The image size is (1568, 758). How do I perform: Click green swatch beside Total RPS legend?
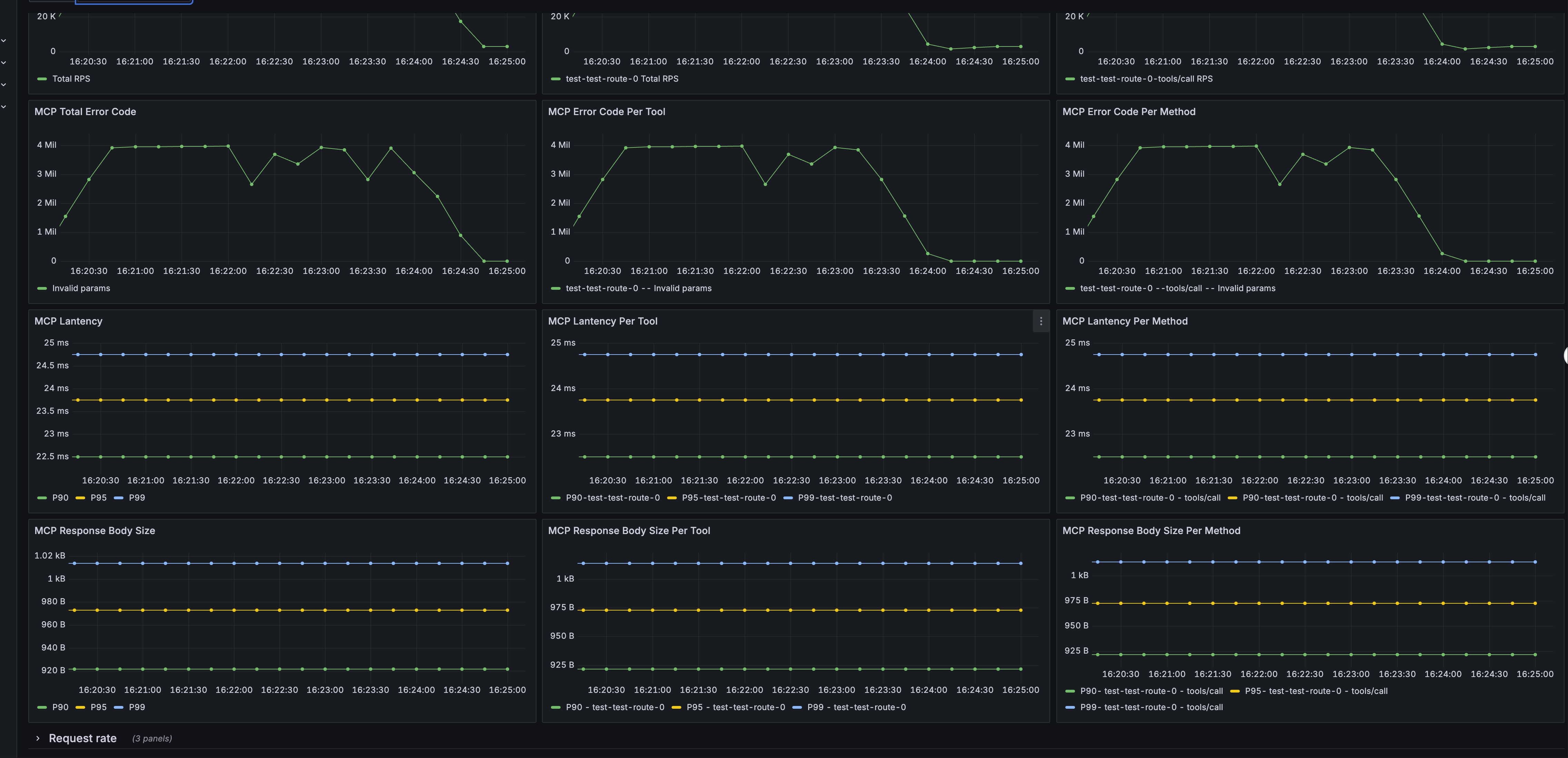pos(42,79)
